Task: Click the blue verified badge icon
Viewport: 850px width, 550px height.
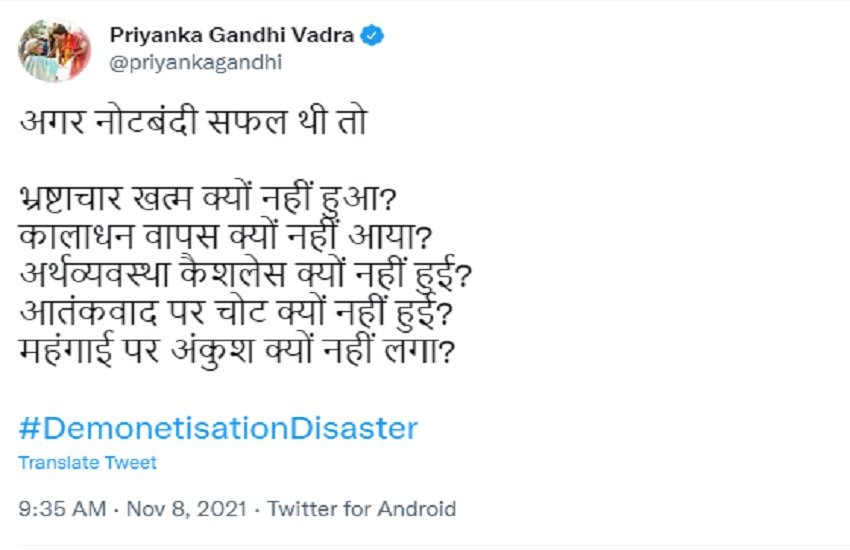Action: [x=372, y=36]
